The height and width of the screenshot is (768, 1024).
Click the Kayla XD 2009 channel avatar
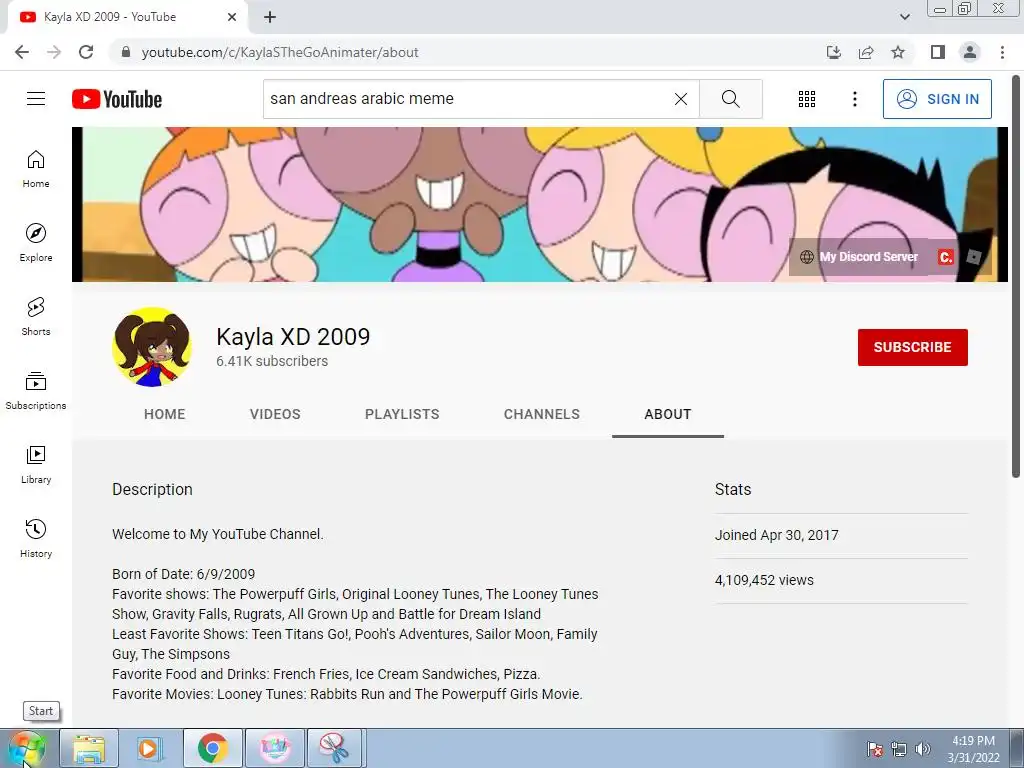(152, 347)
